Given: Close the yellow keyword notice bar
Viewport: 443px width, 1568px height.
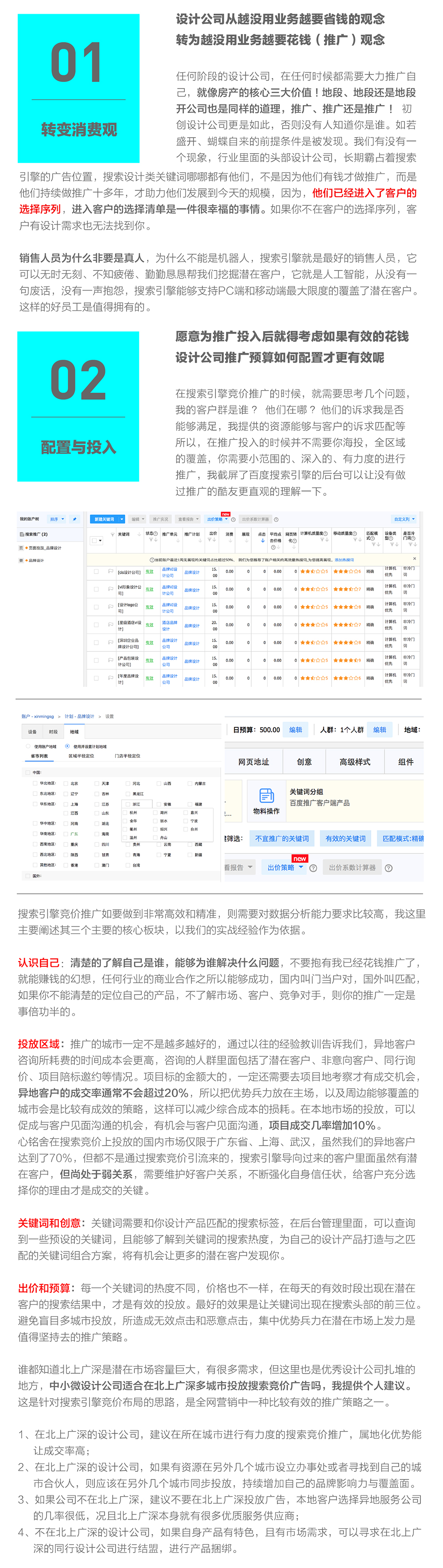Looking at the screenshot, I should 415,558.
